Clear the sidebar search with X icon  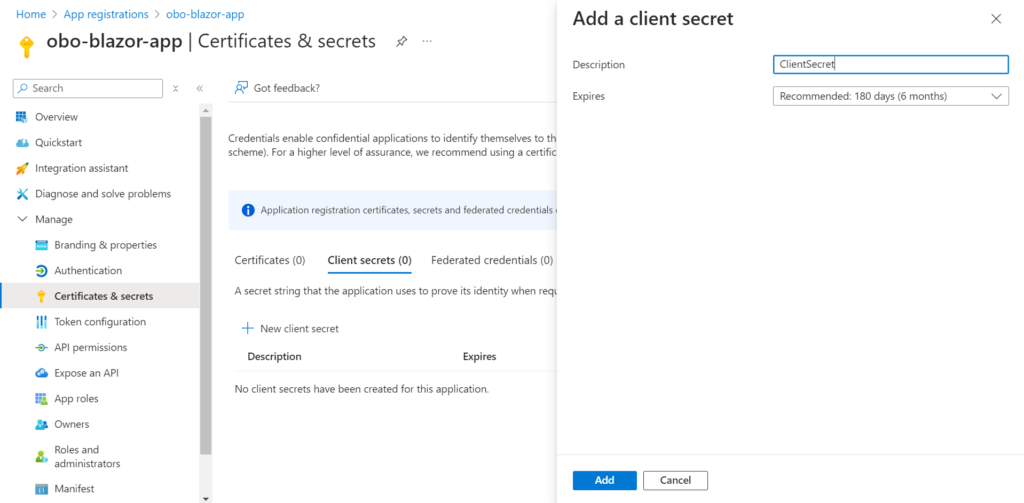click(175, 88)
